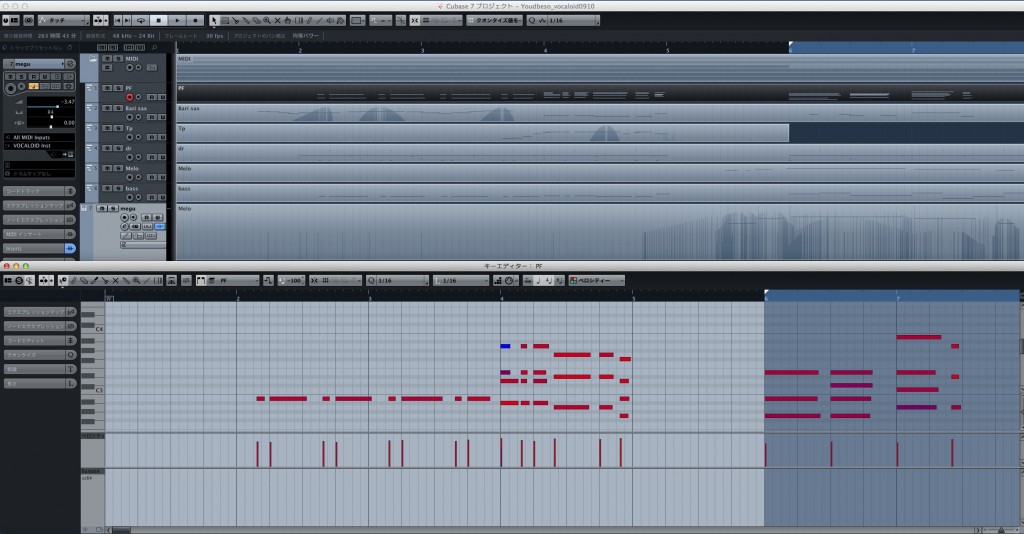Open クオンタイズ section in Key Editor inspector

click(x=40, y=354)
